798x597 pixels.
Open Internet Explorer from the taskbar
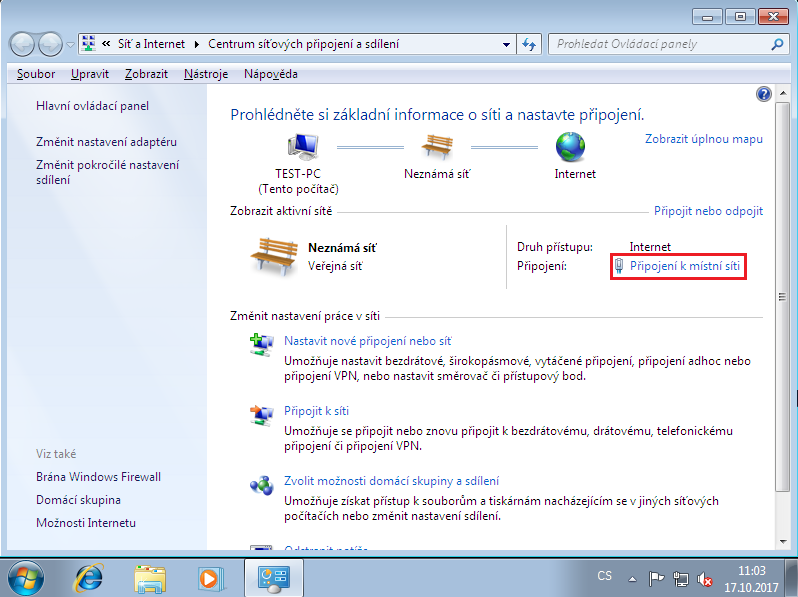click(90, 577)
